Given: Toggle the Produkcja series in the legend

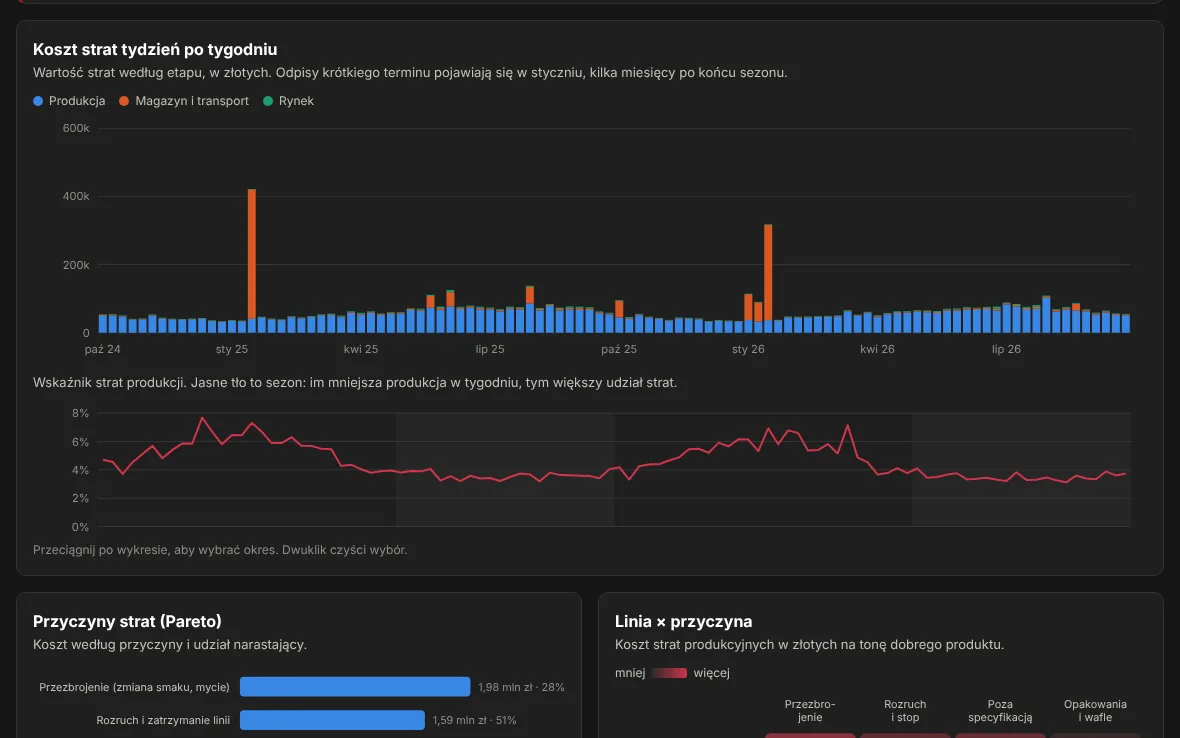Looking at the screenshot, I should [69, 101].
